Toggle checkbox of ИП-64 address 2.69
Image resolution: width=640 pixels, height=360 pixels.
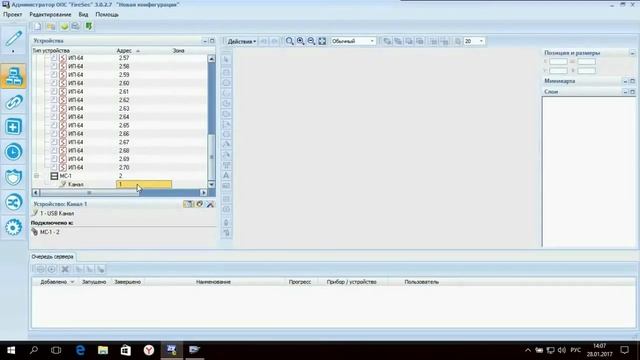click(x=54, y=159)
